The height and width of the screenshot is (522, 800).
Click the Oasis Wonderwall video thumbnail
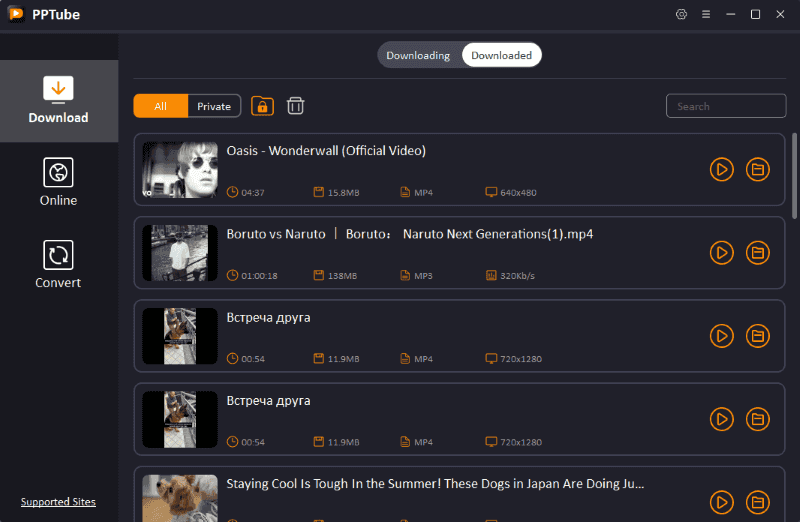180,170
